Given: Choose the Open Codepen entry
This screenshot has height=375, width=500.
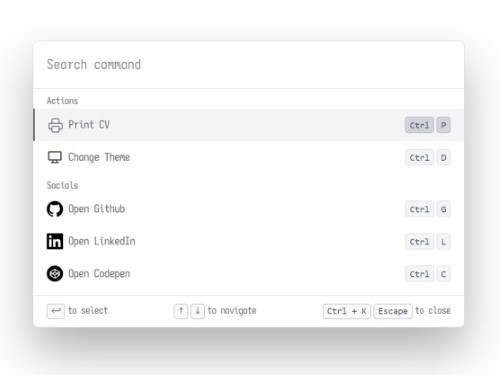Looking at the screenshot, I should tap(249, 274).
